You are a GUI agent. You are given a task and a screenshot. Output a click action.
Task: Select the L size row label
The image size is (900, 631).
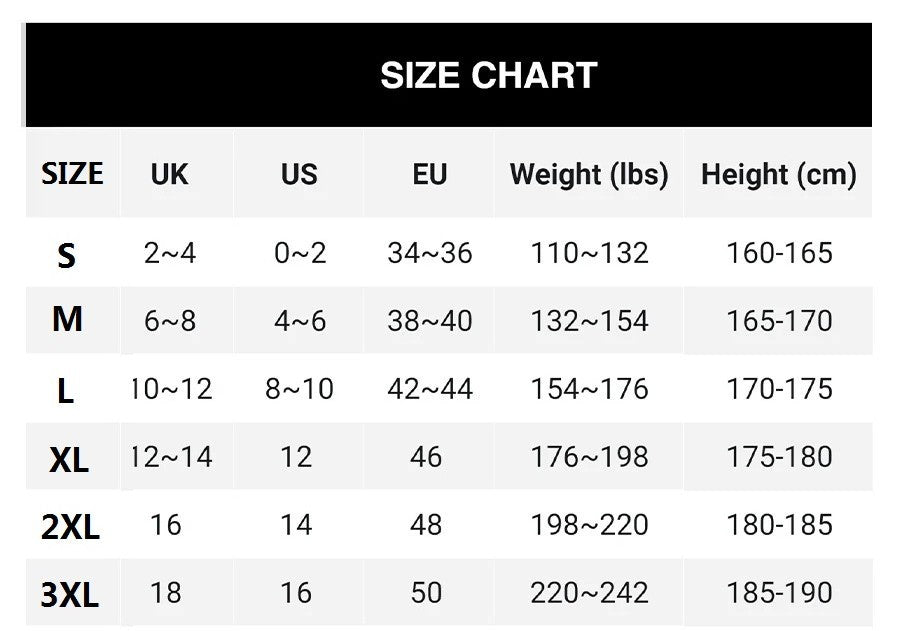pos(66,391)
